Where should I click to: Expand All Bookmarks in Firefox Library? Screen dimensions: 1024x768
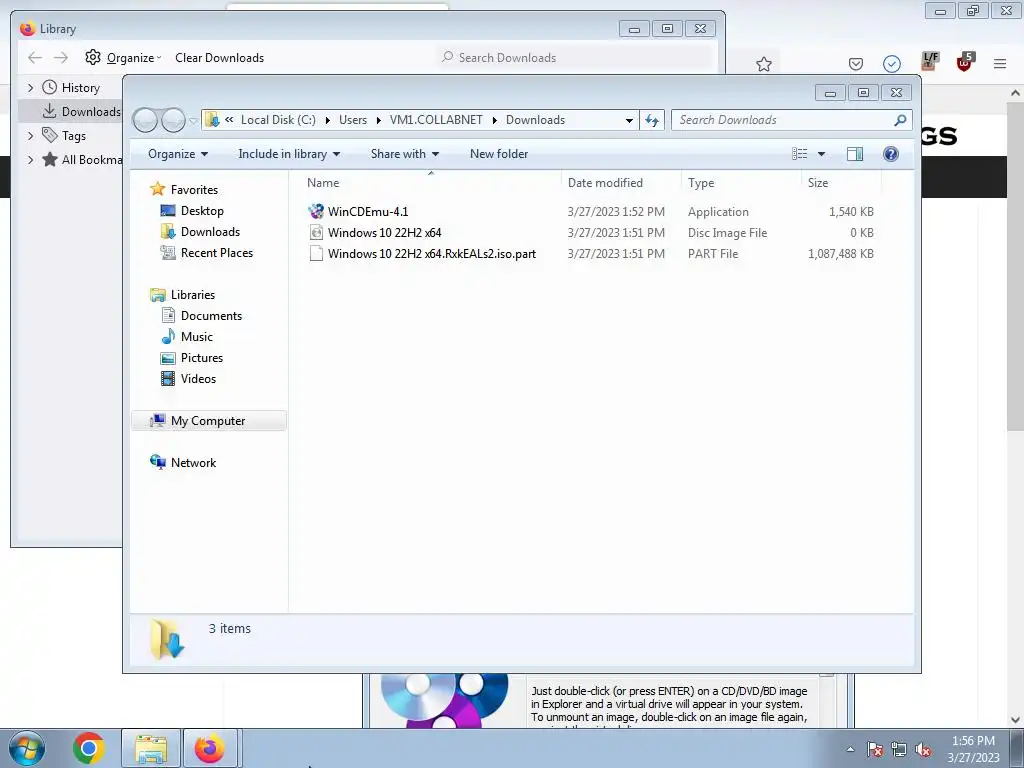30,159
